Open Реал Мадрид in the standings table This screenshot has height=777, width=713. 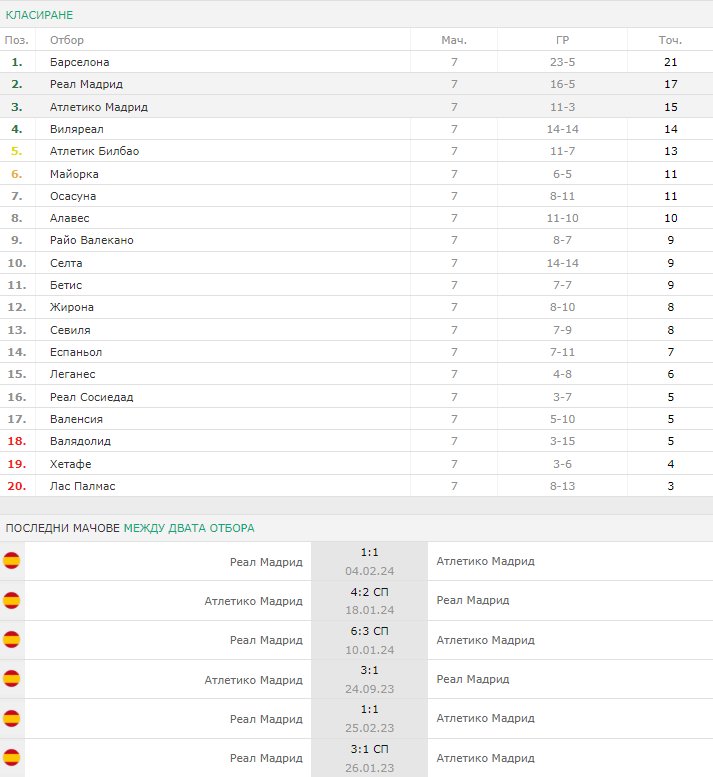coord(86,84)
